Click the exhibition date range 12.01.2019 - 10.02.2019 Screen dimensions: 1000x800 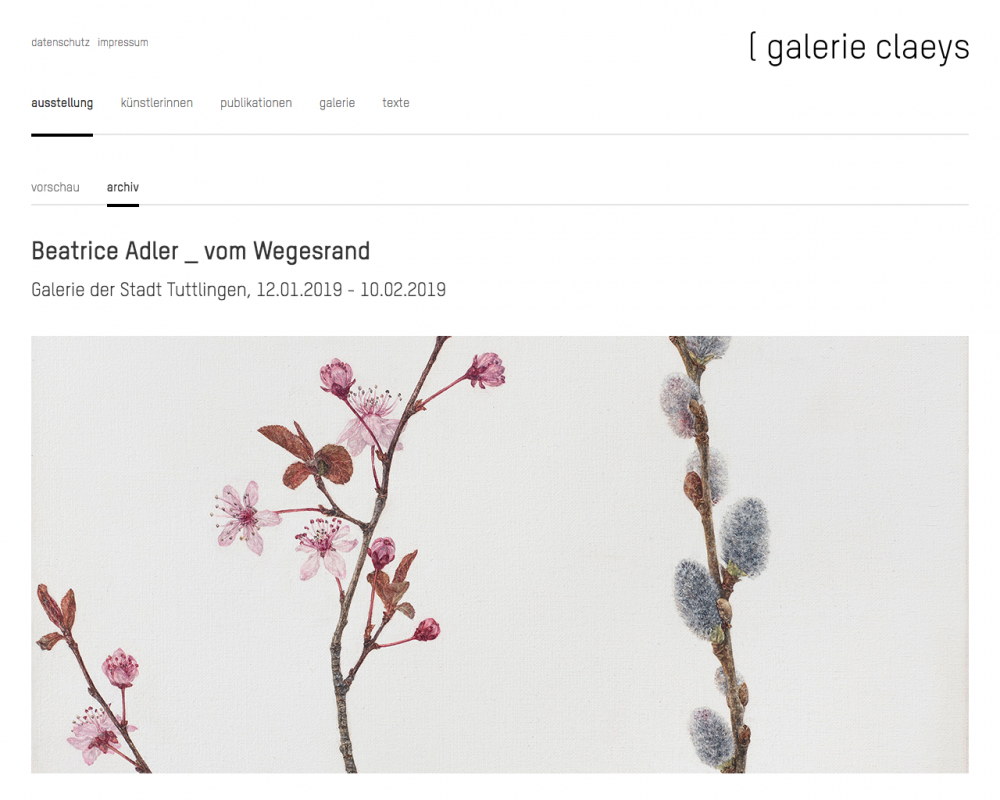click(351, 290)
